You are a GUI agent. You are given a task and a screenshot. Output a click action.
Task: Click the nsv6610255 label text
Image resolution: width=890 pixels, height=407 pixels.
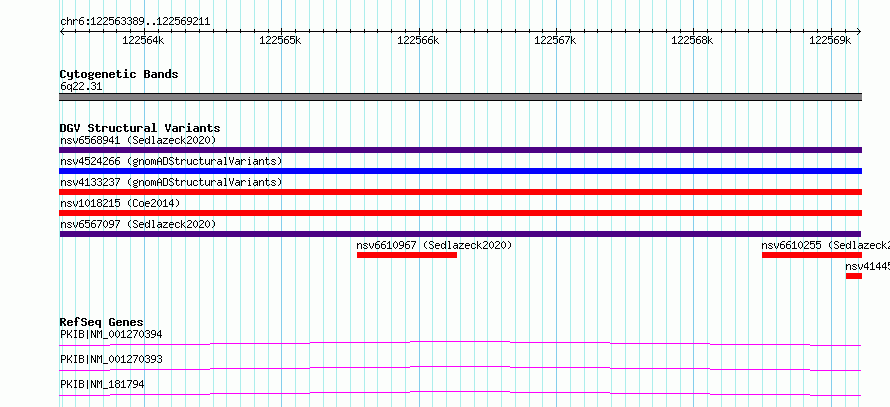coord(825,245)
